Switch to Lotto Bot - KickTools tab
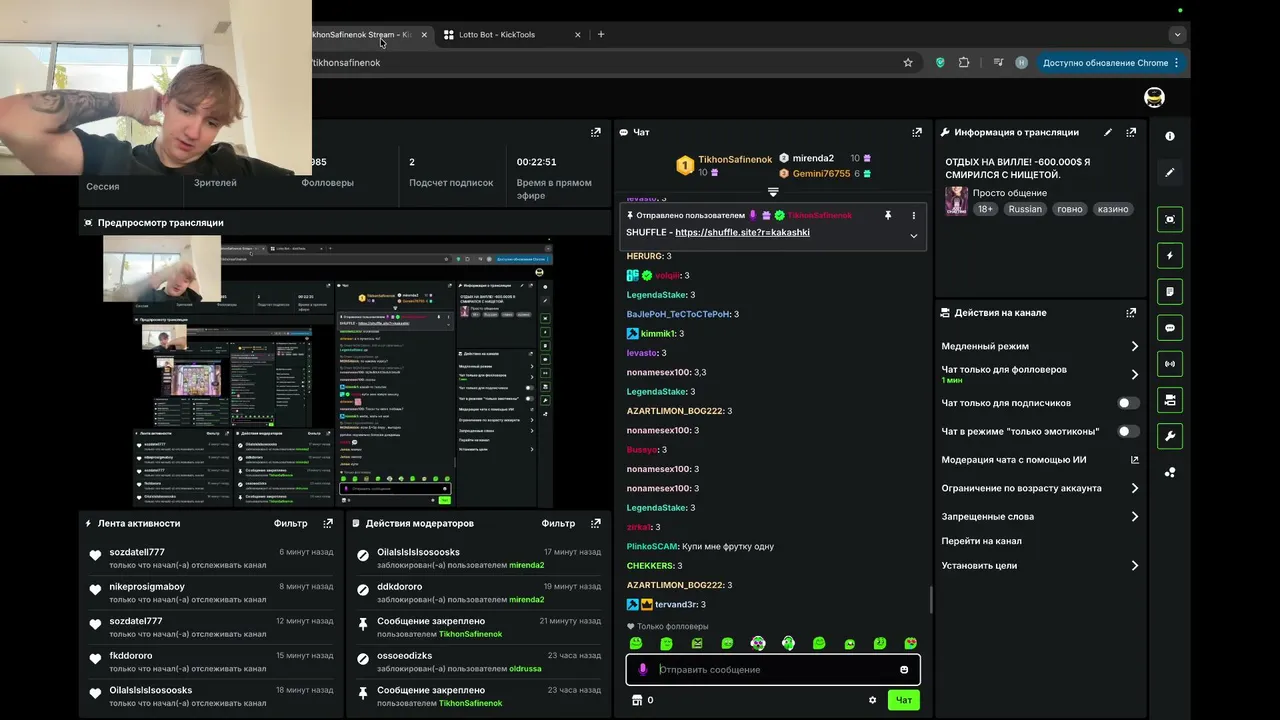Image resolution: width=1280 pixels, height=720 pixels. (x=512, y=34)
